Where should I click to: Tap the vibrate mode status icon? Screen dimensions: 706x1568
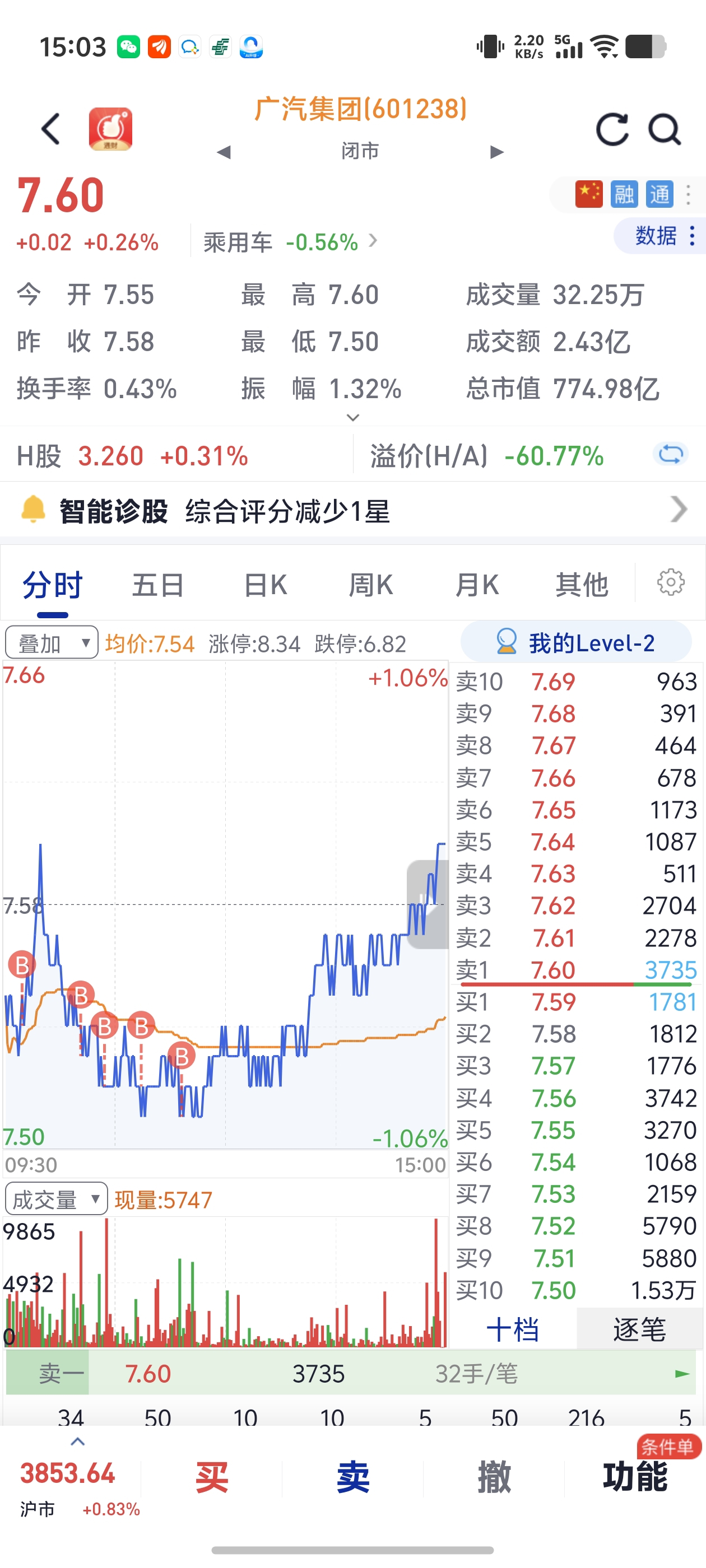(x=490, y=47)
